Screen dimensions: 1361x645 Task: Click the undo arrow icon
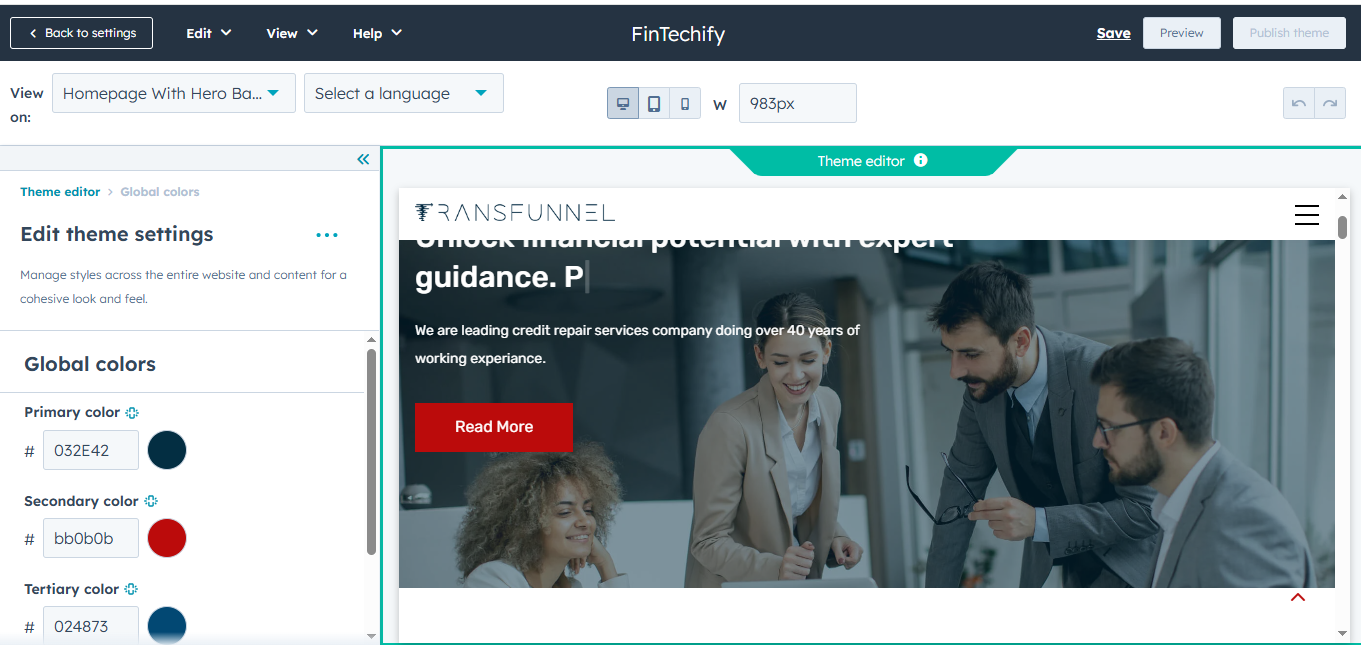pos(1299,103)
